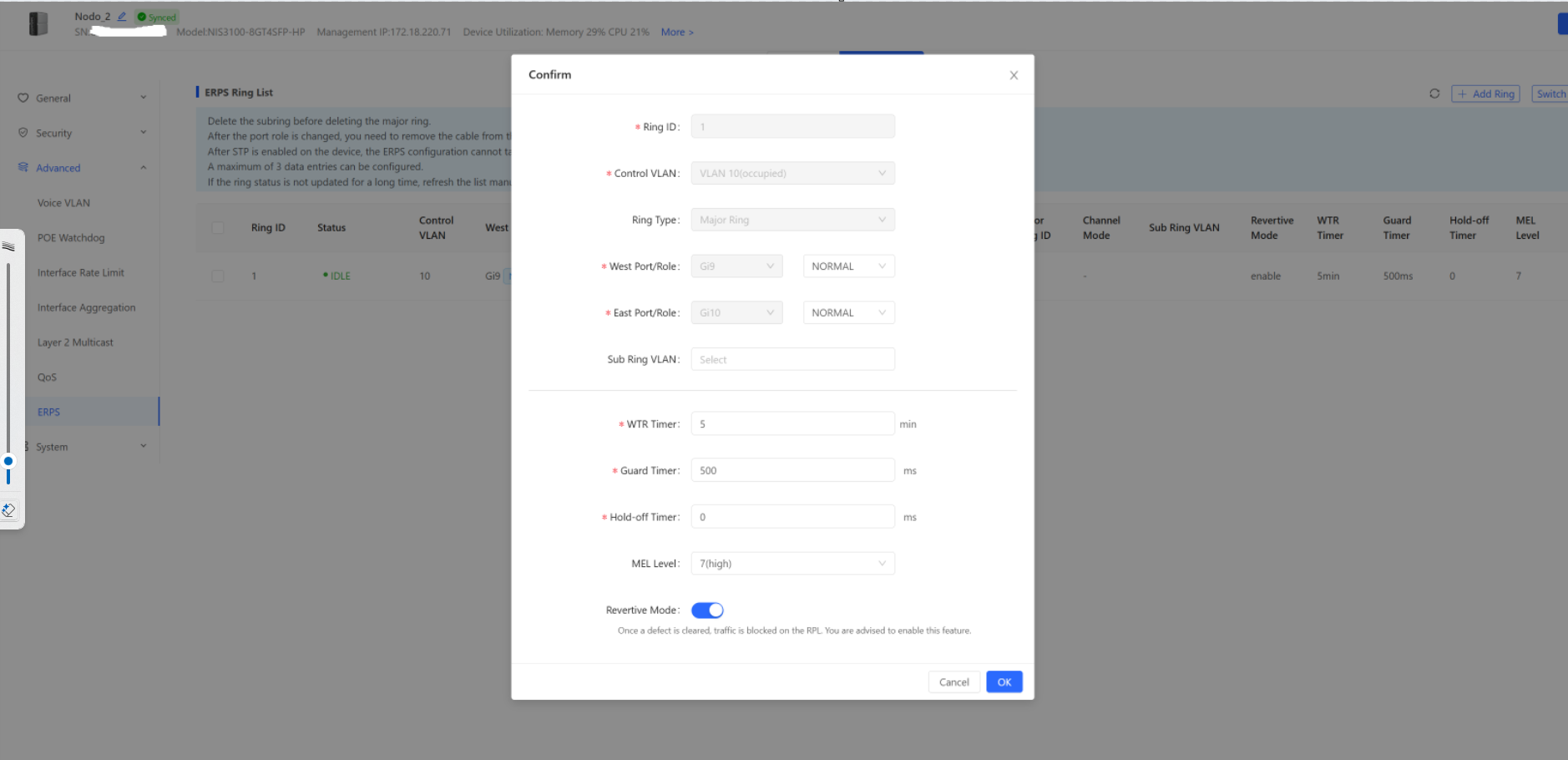1568x760 pixels.
Task: Adjust the vertical slider handle in left panel
Action: click(8, 461)
